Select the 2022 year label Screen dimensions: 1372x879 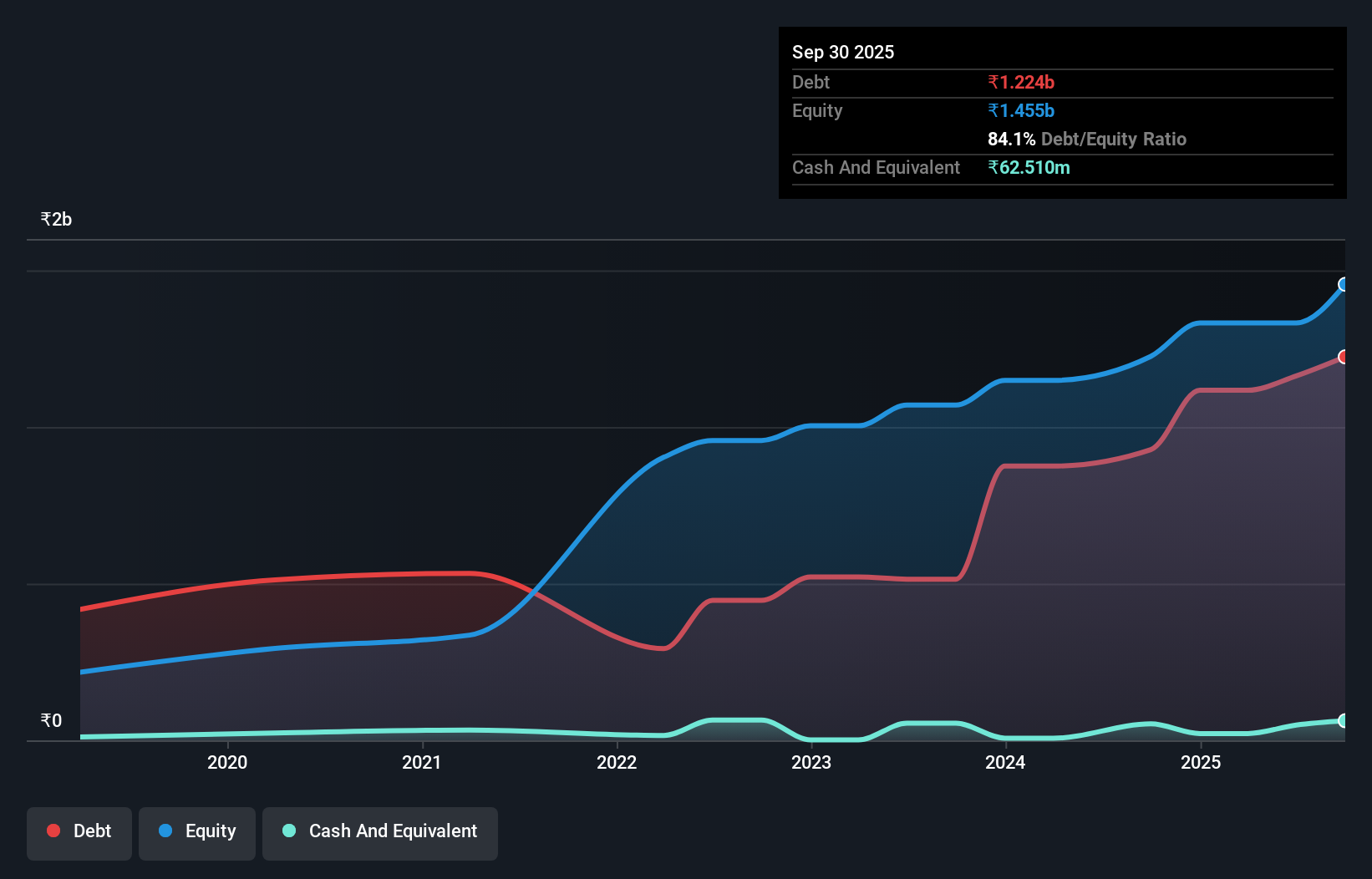click(x=617, y=762)
